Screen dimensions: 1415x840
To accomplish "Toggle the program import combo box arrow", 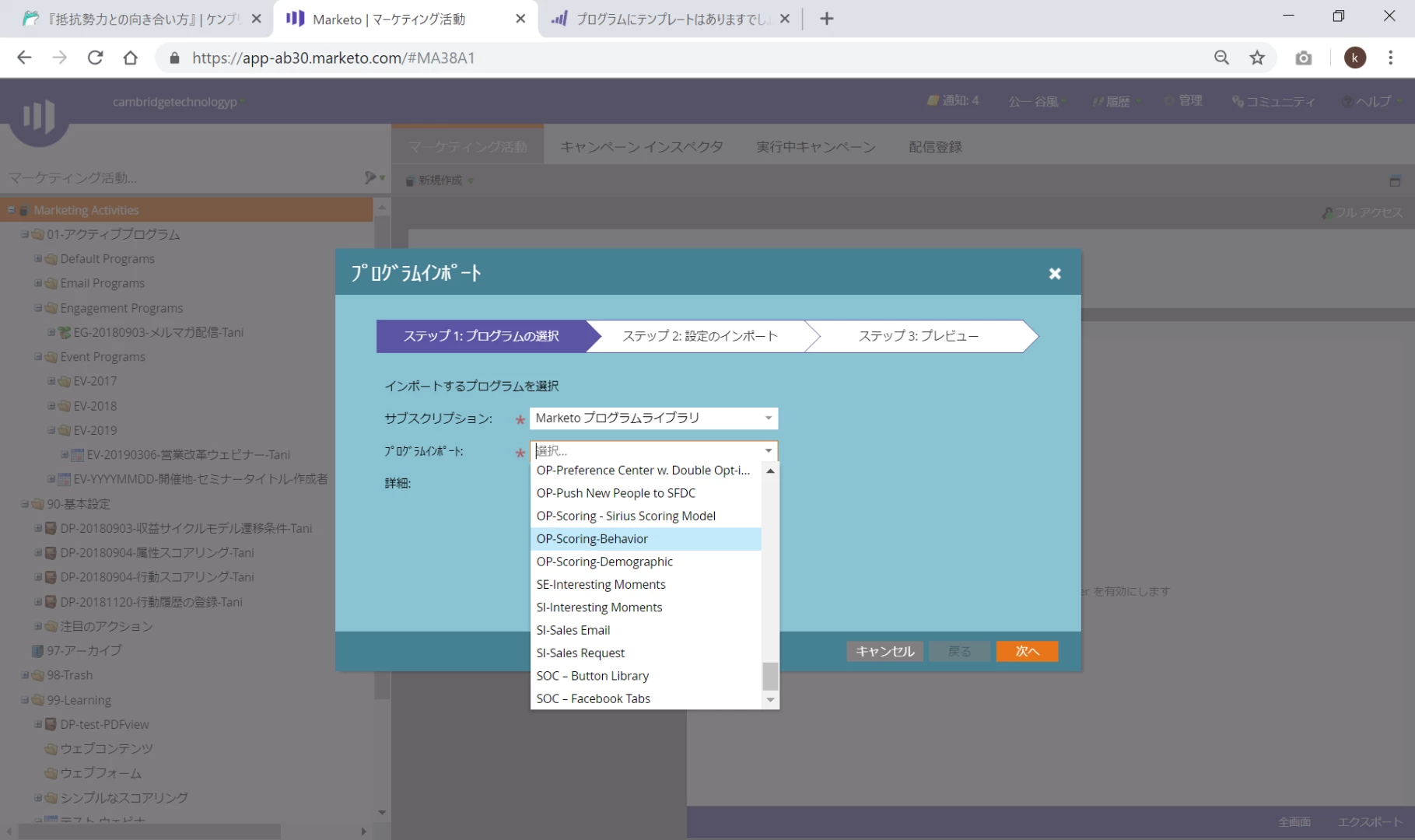I will pyautogui.click(x=769, y=451).
